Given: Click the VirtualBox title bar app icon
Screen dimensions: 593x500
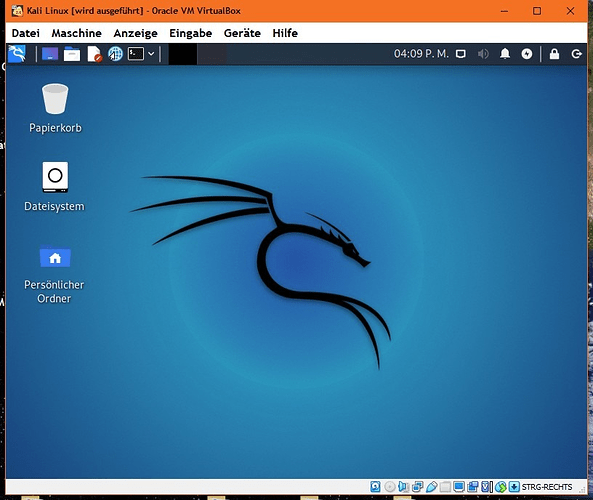Looking at the screenshot, I should click(x=17, y=11).
